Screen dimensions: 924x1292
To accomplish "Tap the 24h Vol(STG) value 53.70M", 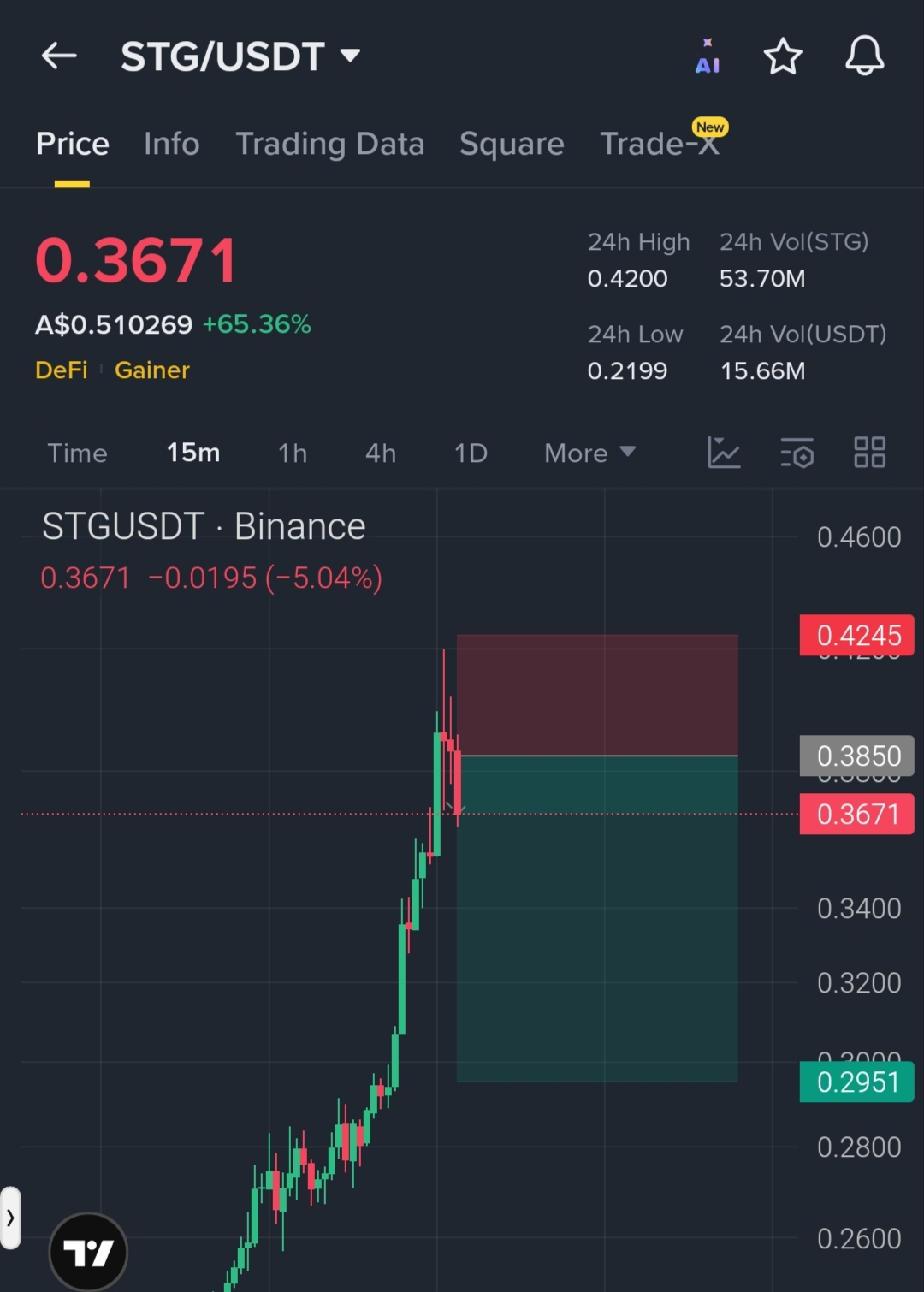I will (x=762, y=279).
